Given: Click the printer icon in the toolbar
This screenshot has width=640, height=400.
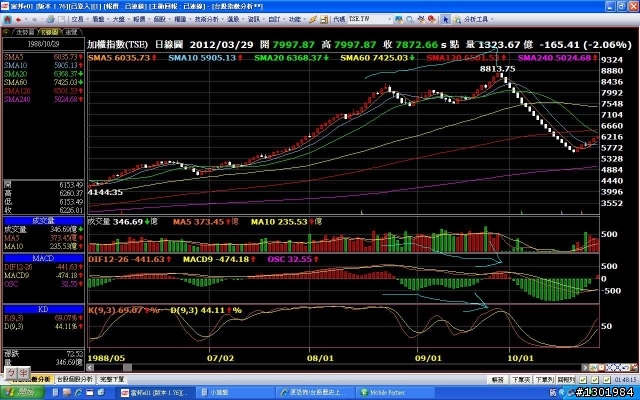Looking at the screenshot, I should pos(50,19).
